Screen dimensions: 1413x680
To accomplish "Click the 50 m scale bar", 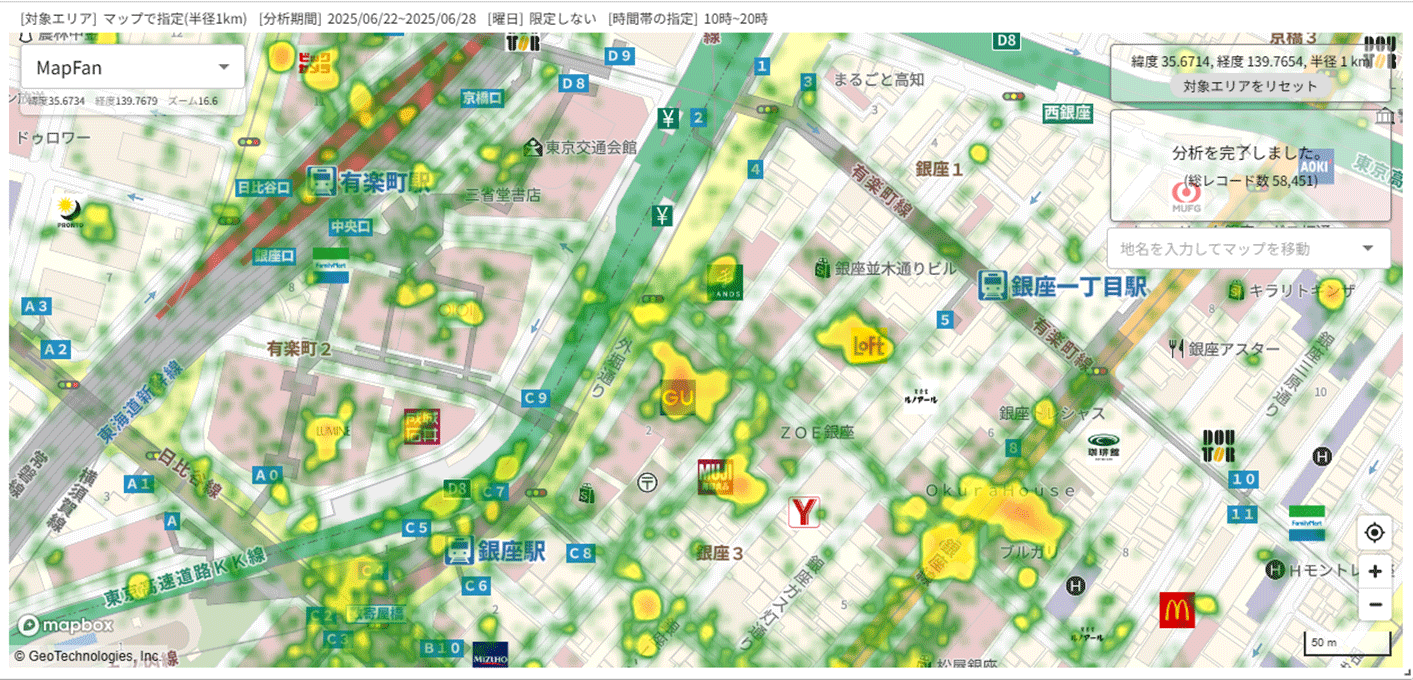I will (x=1347, y=643).
